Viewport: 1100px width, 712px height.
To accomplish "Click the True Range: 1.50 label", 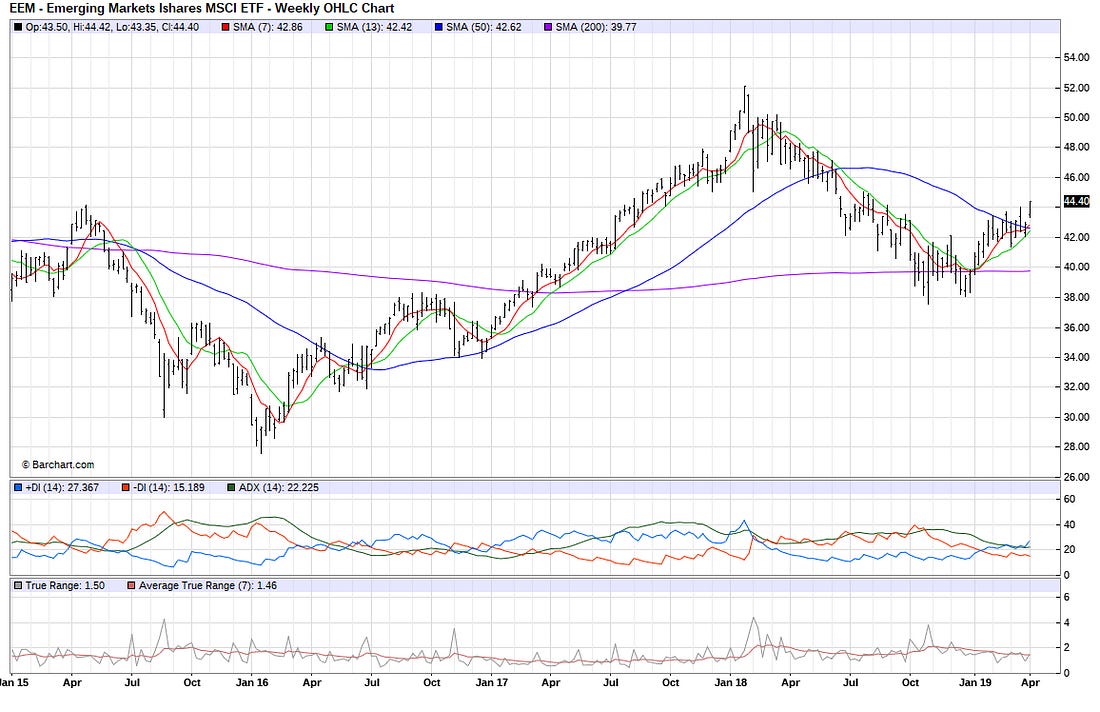I will tap(65, 586).
